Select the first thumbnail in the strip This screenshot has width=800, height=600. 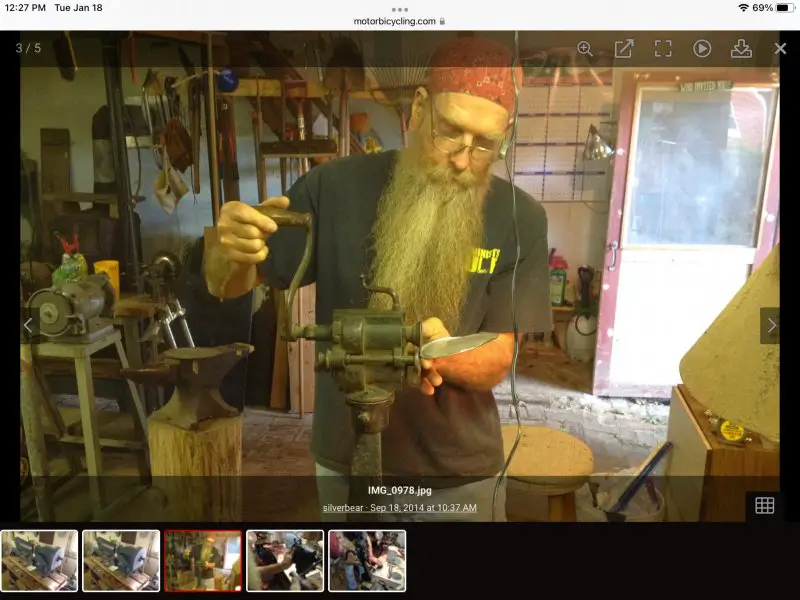coord(39,560)
